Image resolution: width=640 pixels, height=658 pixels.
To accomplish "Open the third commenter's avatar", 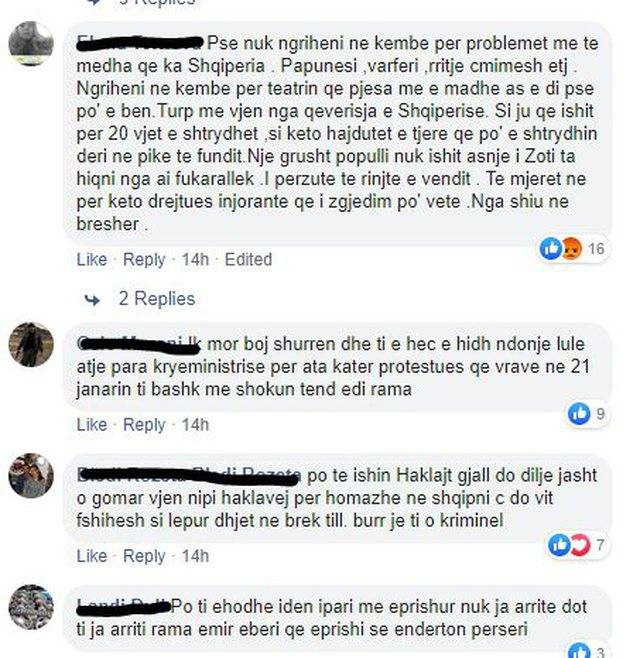I will pyautogui.click(x=31, y=475).
